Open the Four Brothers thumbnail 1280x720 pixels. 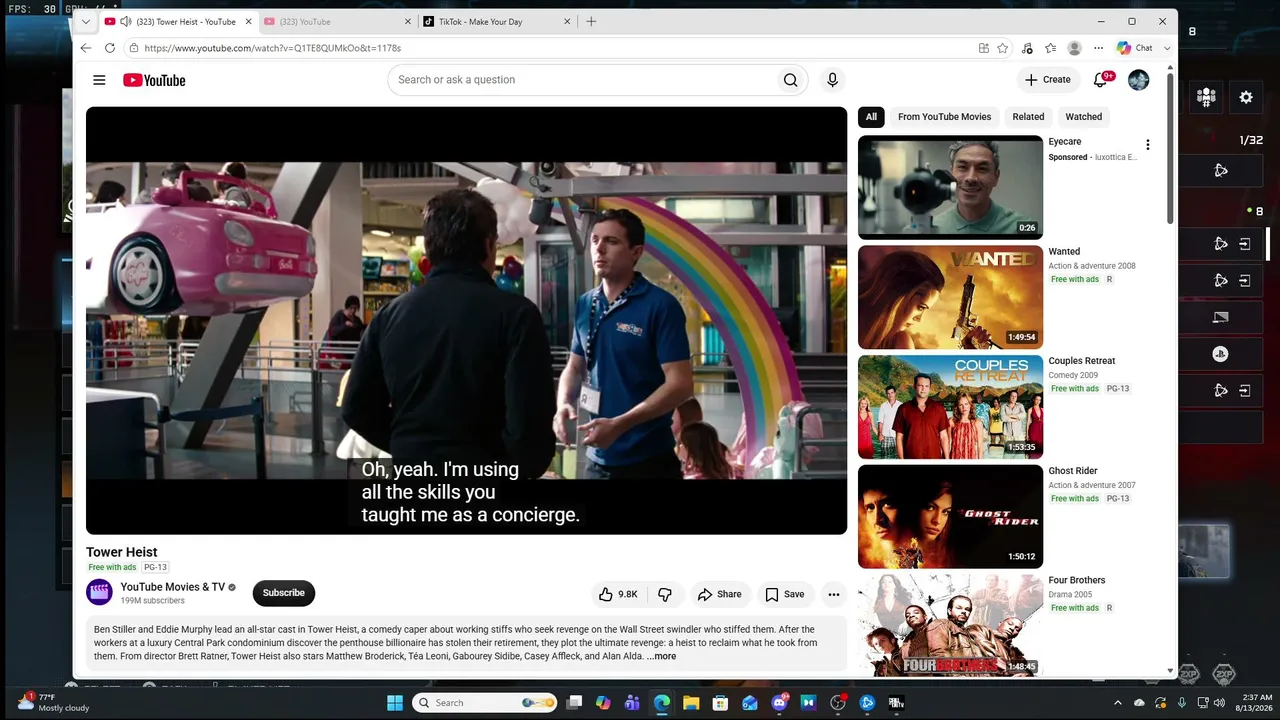point(950,625)
